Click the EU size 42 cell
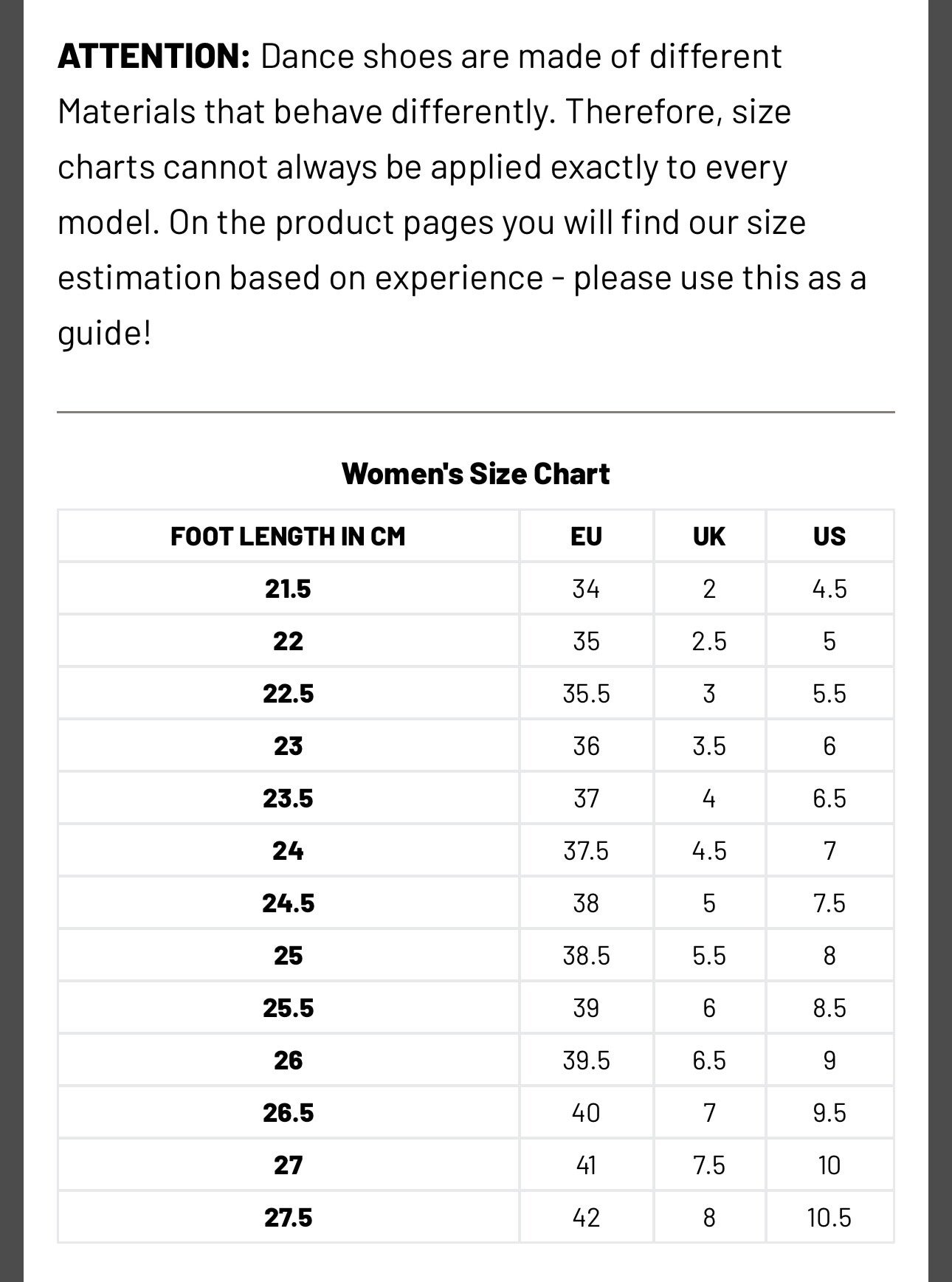The image size is (952, 1282). pos(586,1218)
